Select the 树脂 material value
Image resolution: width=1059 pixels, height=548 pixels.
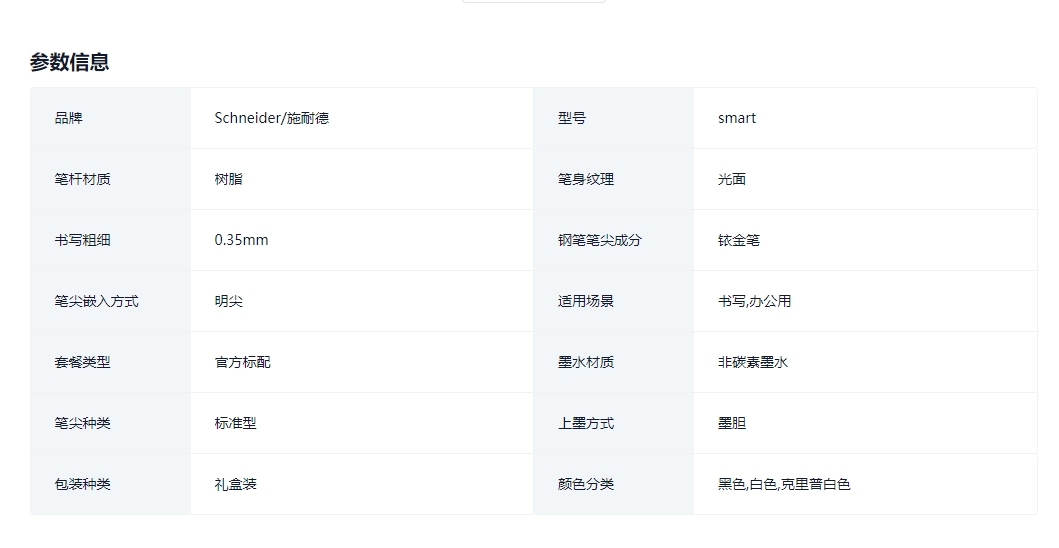[228, 179]
